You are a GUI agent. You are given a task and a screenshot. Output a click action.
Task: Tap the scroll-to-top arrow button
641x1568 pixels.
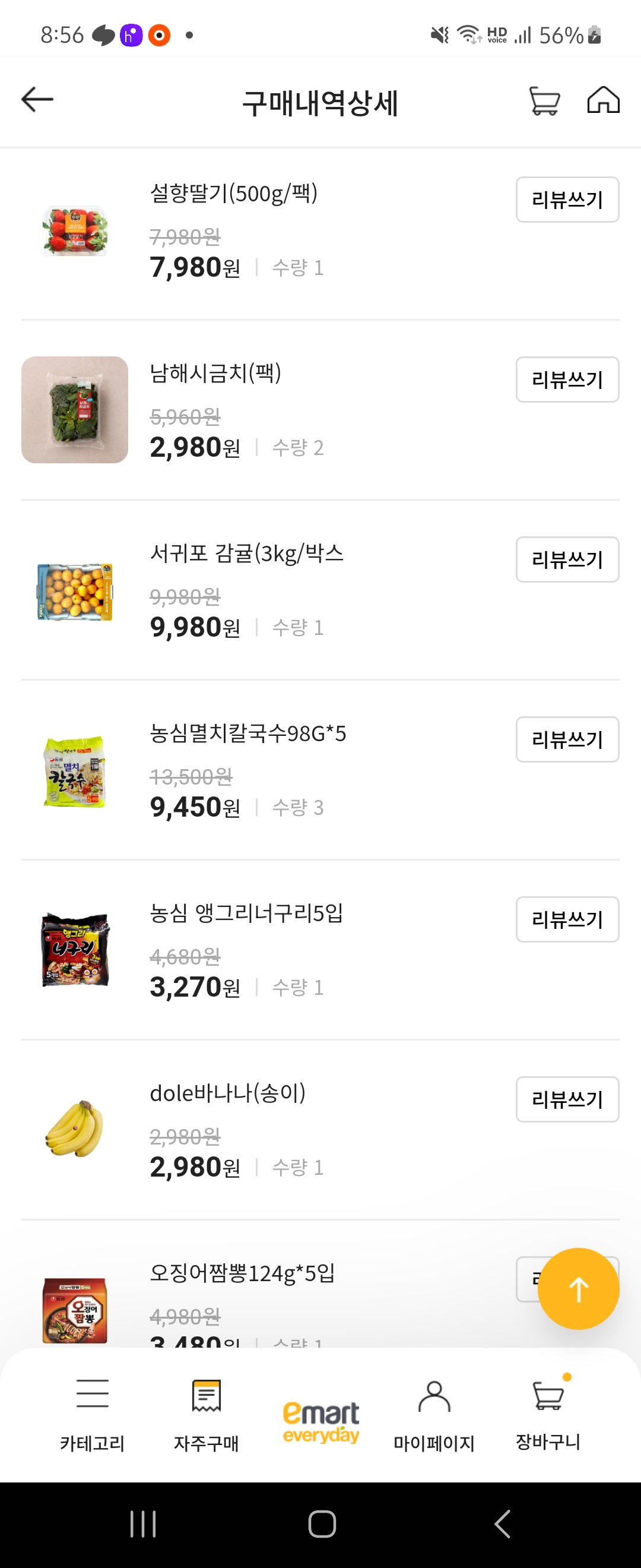(x=578, y=1289)
